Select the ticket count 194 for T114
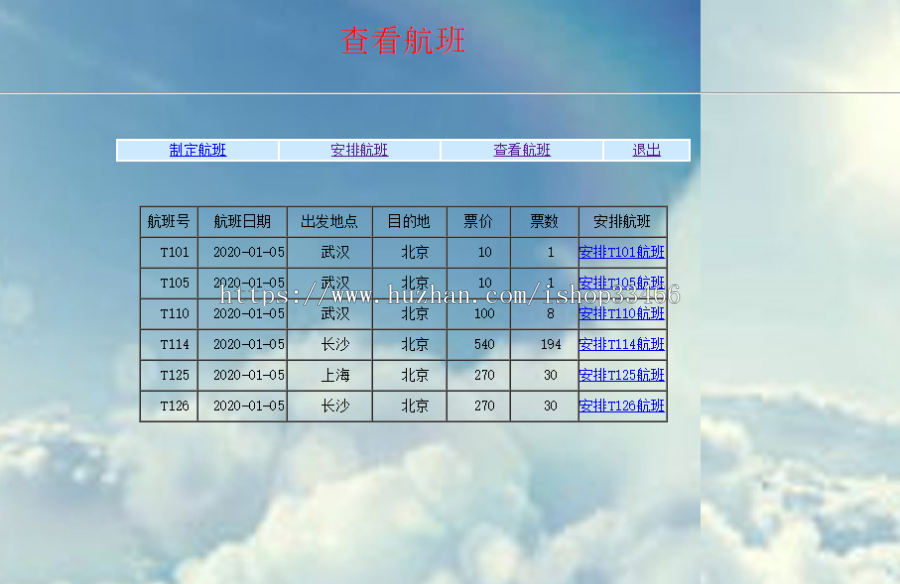Viewport: 900px width, 584px height. coord(545,344)
